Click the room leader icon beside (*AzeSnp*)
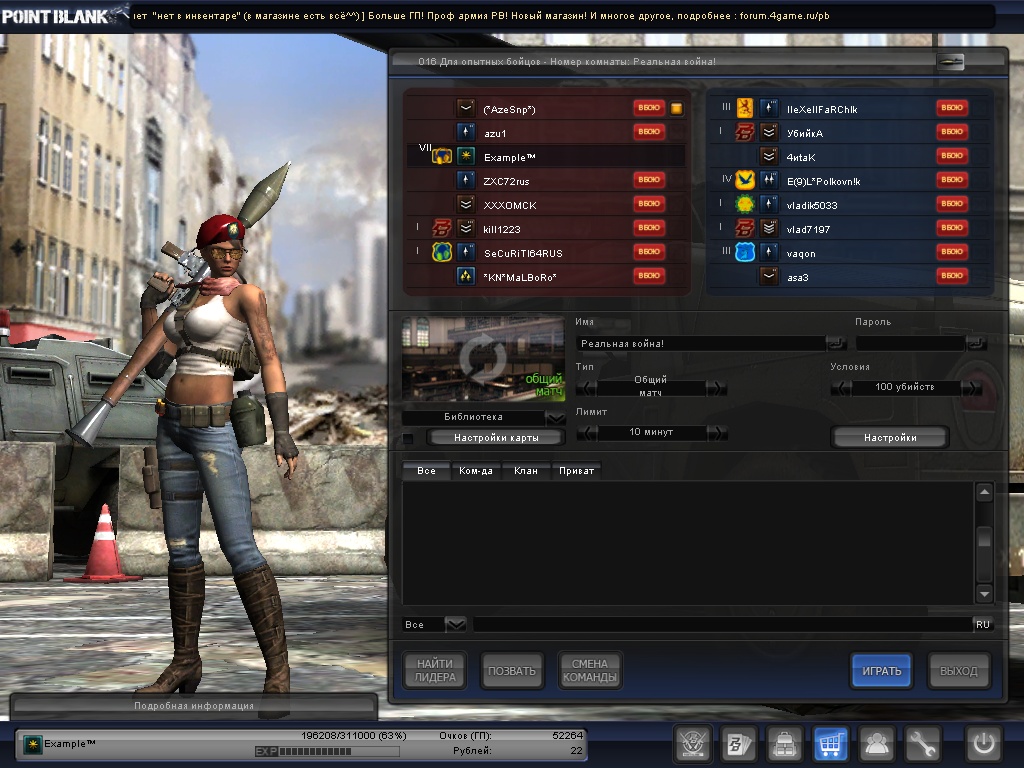Screen dimensions: 1024x768 pyautogui.click(x=677, y=108)
